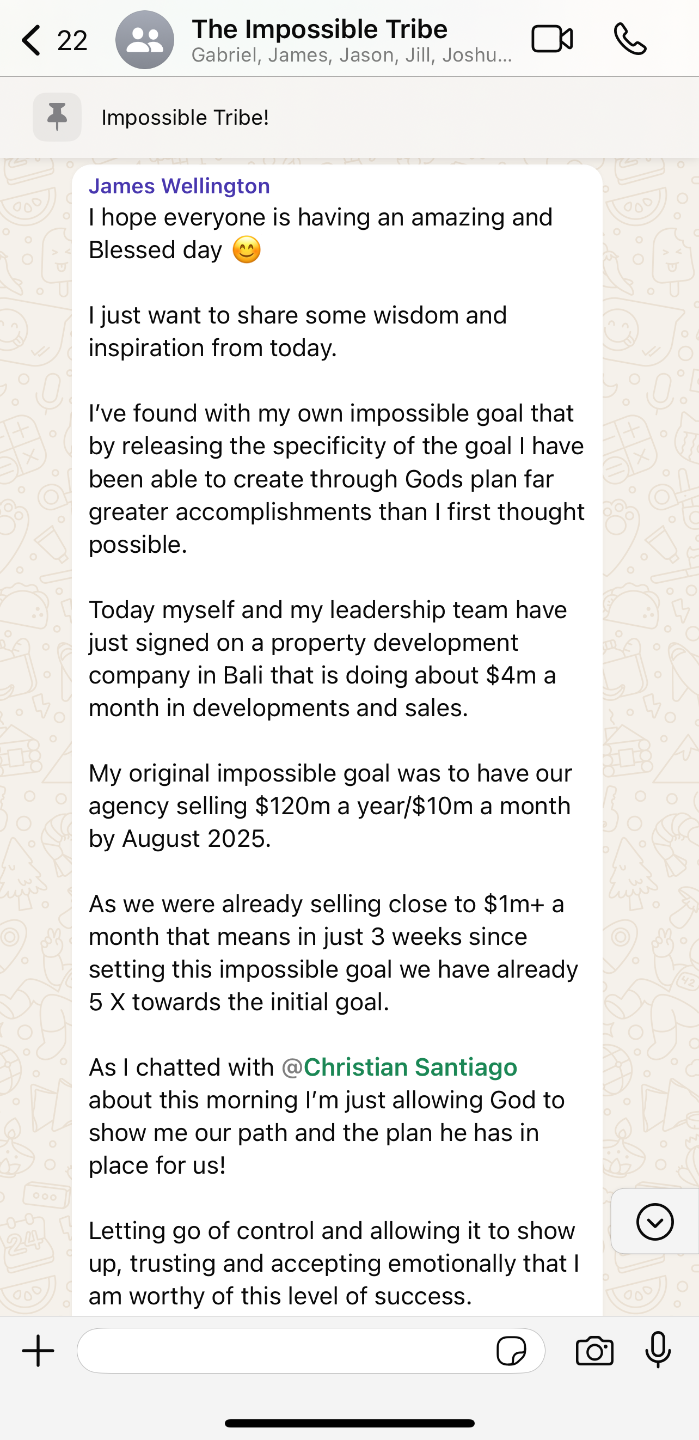Open the plus attachment menu
The image size is (699, 1440).
tap(38, 1352)
